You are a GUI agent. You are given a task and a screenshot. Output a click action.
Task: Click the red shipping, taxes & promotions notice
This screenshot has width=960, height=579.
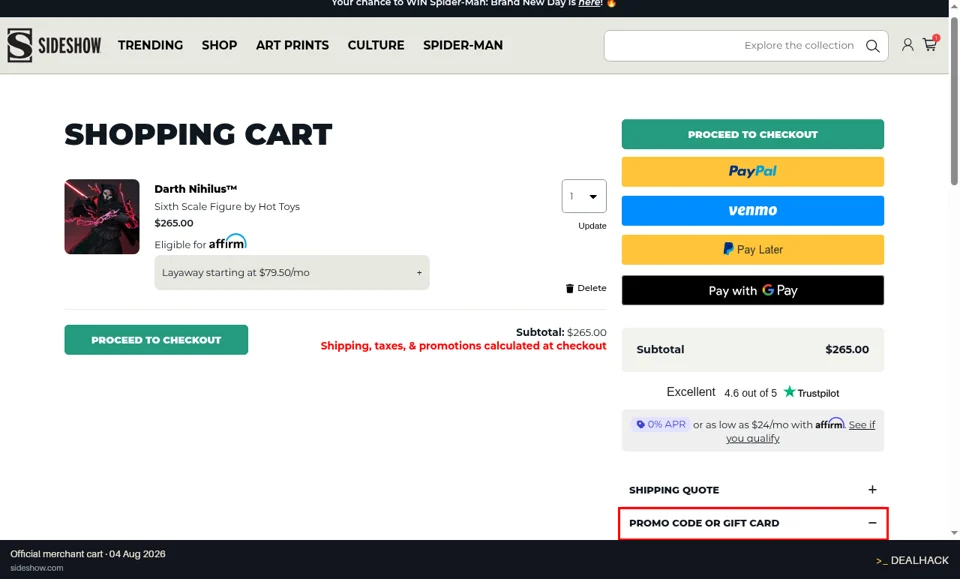[463, 346]
